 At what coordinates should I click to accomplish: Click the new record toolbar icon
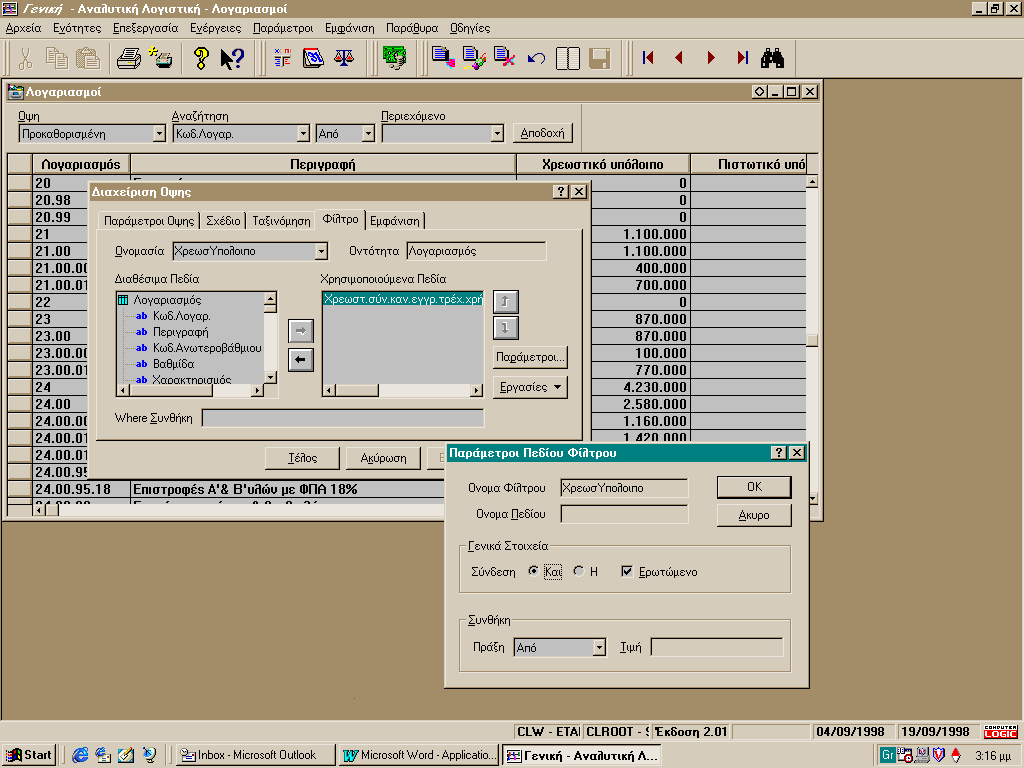tap(443, 57)
